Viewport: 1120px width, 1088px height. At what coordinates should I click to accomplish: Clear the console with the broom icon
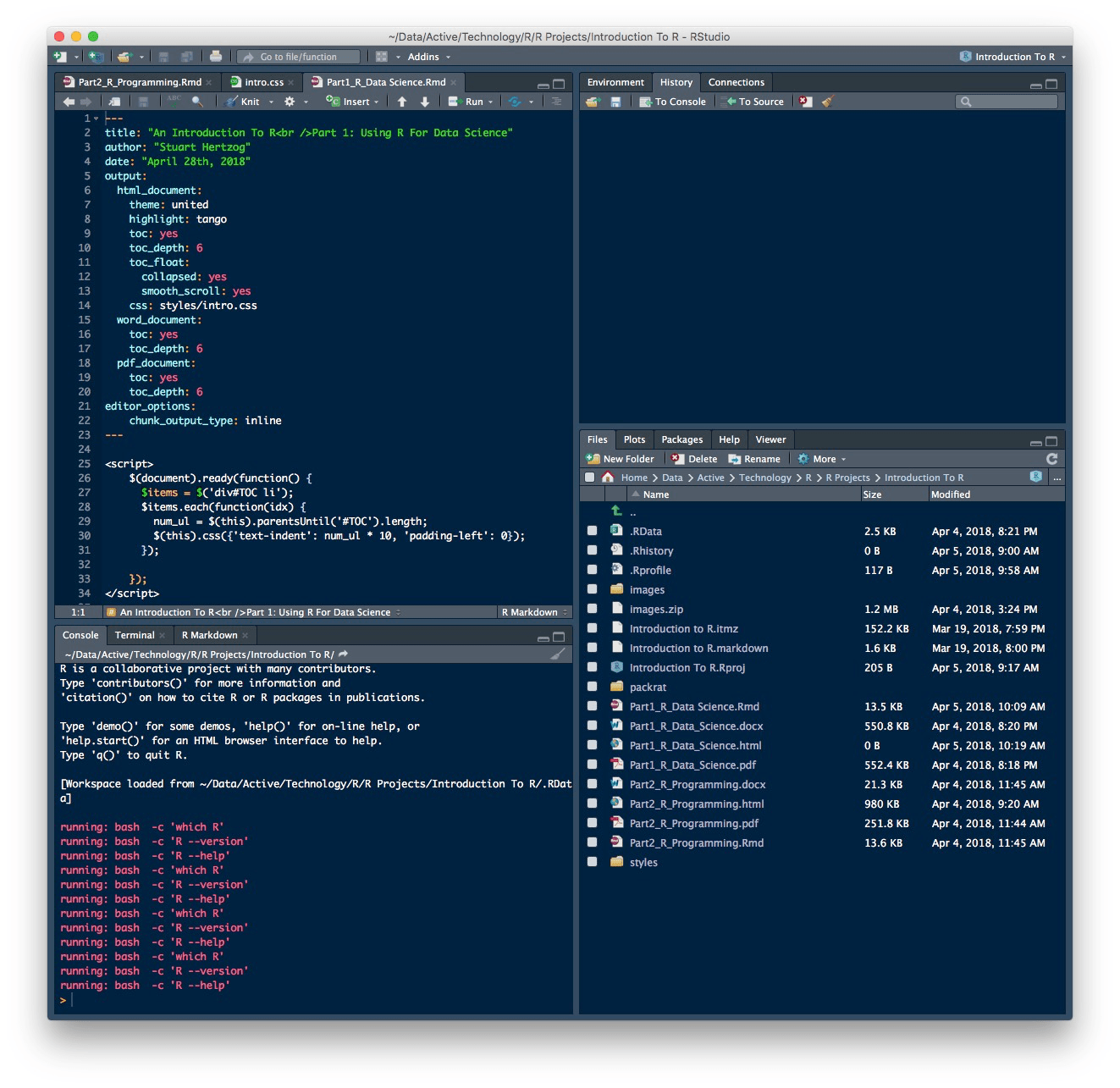[558, 654]
